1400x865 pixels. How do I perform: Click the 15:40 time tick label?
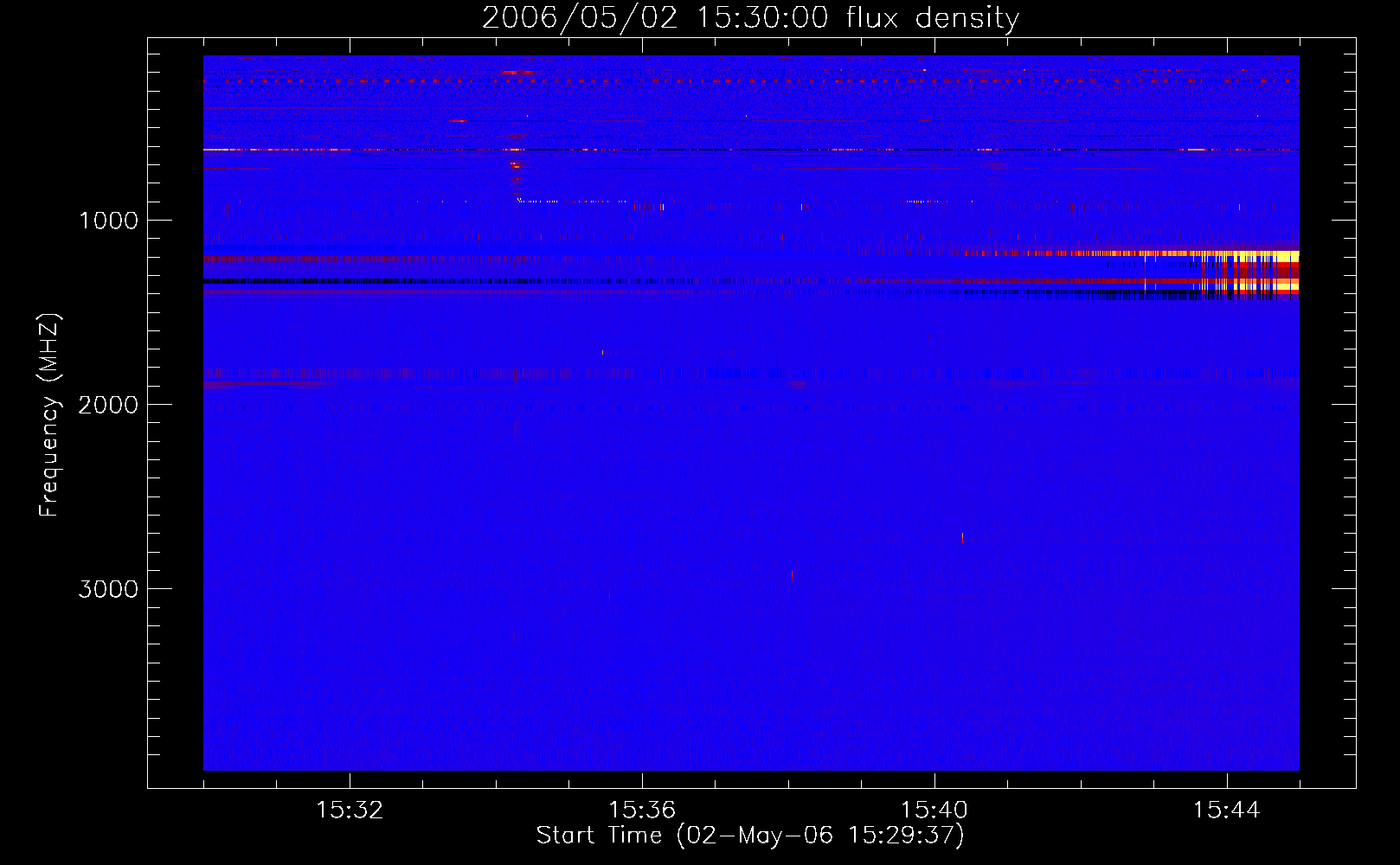tap(934, 811)
